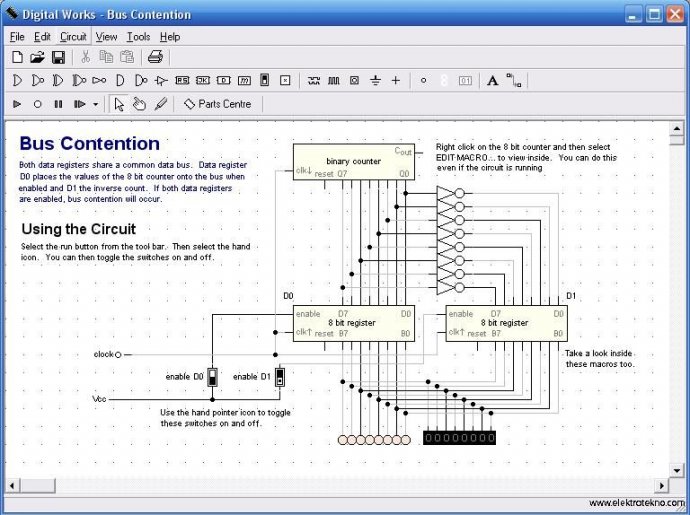
Task: Open the Circuit menu
Action: (73, 37)
